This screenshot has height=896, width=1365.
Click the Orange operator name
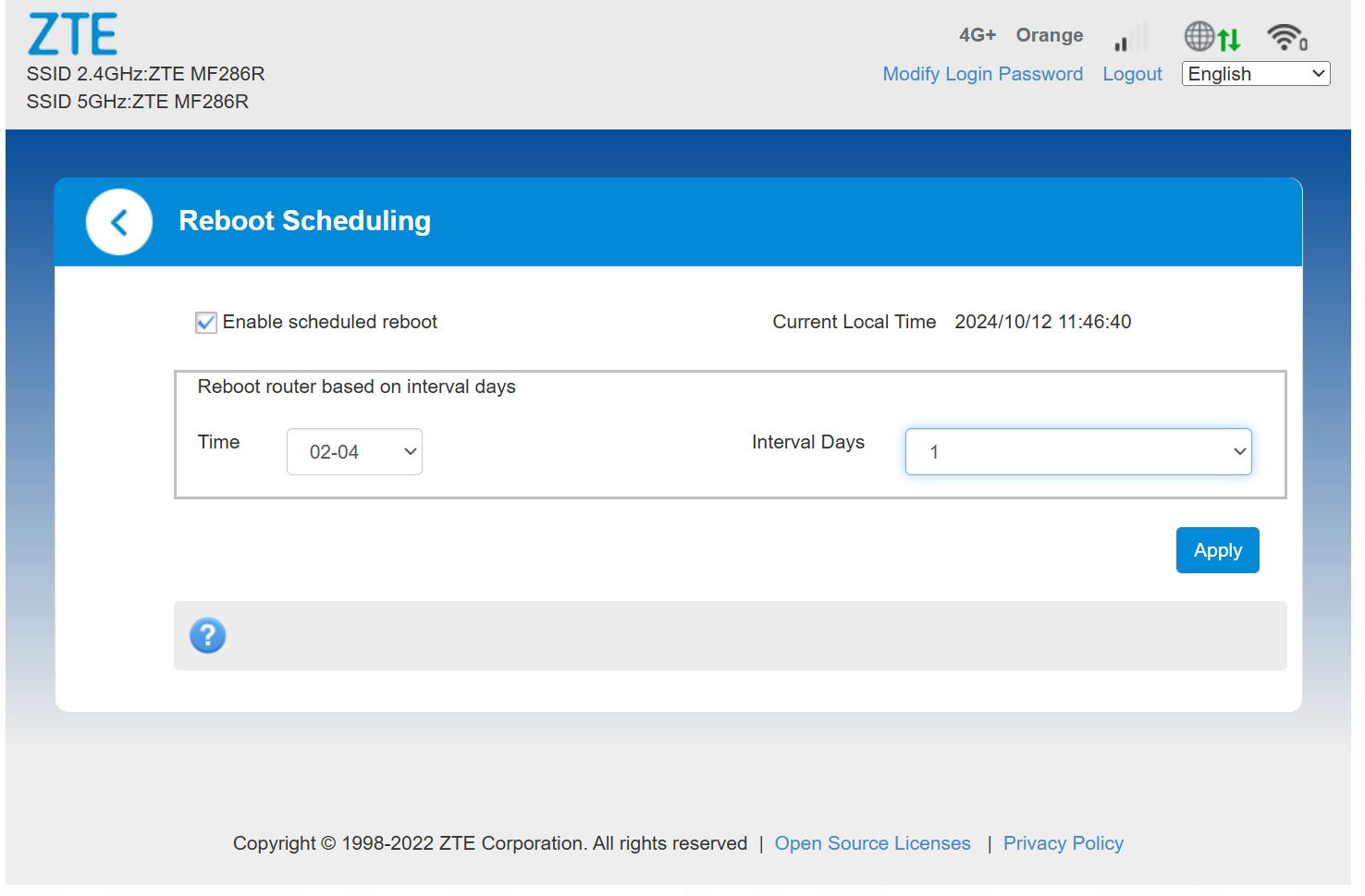[1050, 35]
